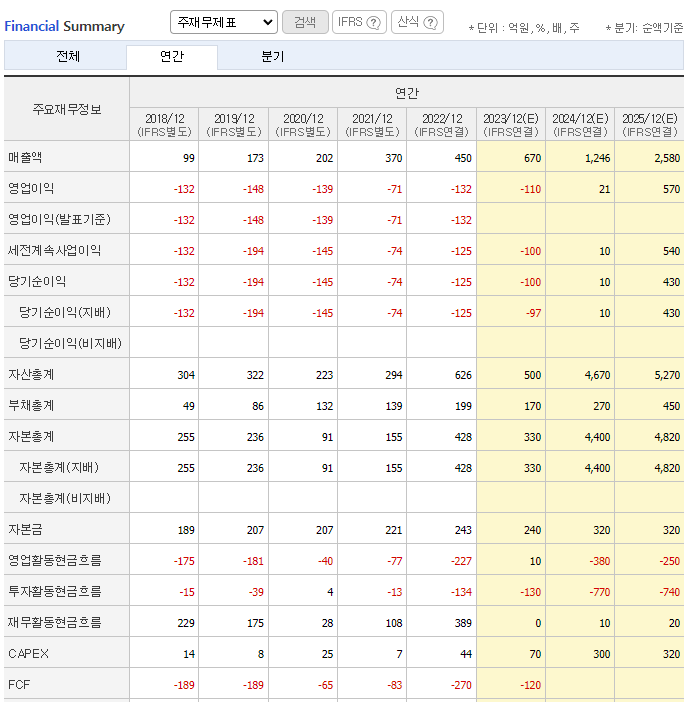
Task: Click the 투자활동현금흐름 row label
Action: click(x=55, y=591)
